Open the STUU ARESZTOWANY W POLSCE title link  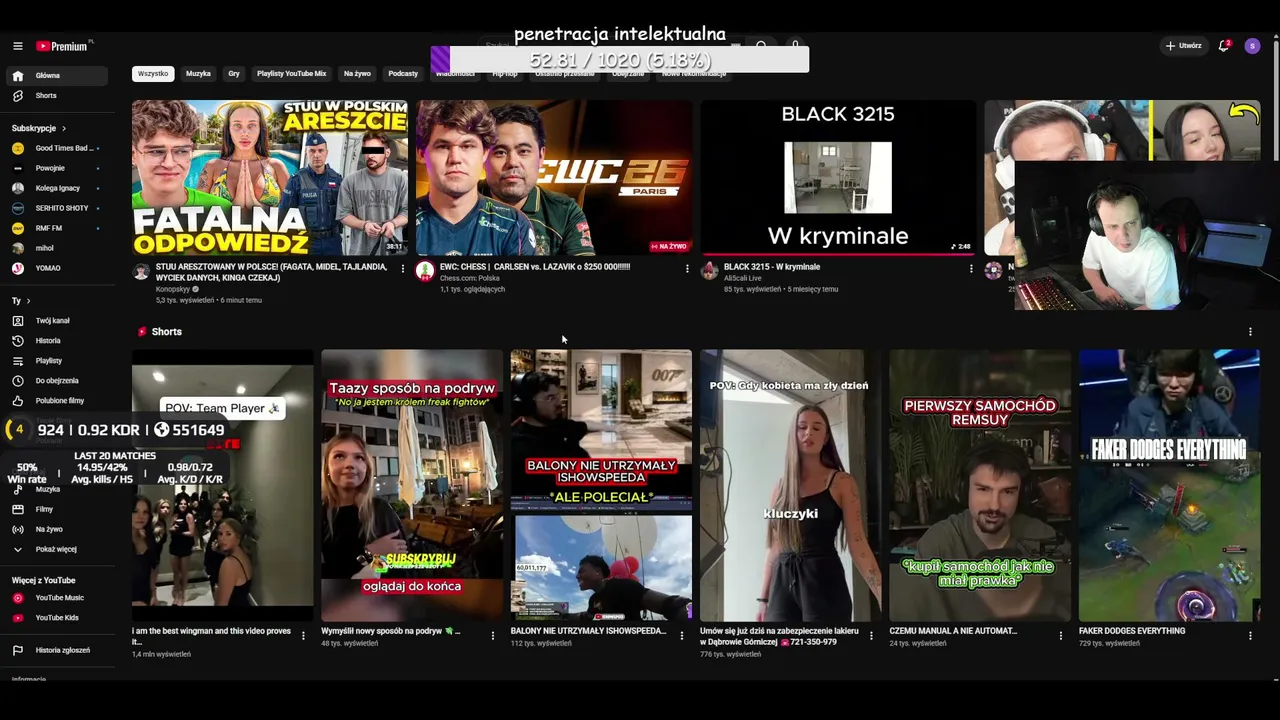[x=271, y=272]
